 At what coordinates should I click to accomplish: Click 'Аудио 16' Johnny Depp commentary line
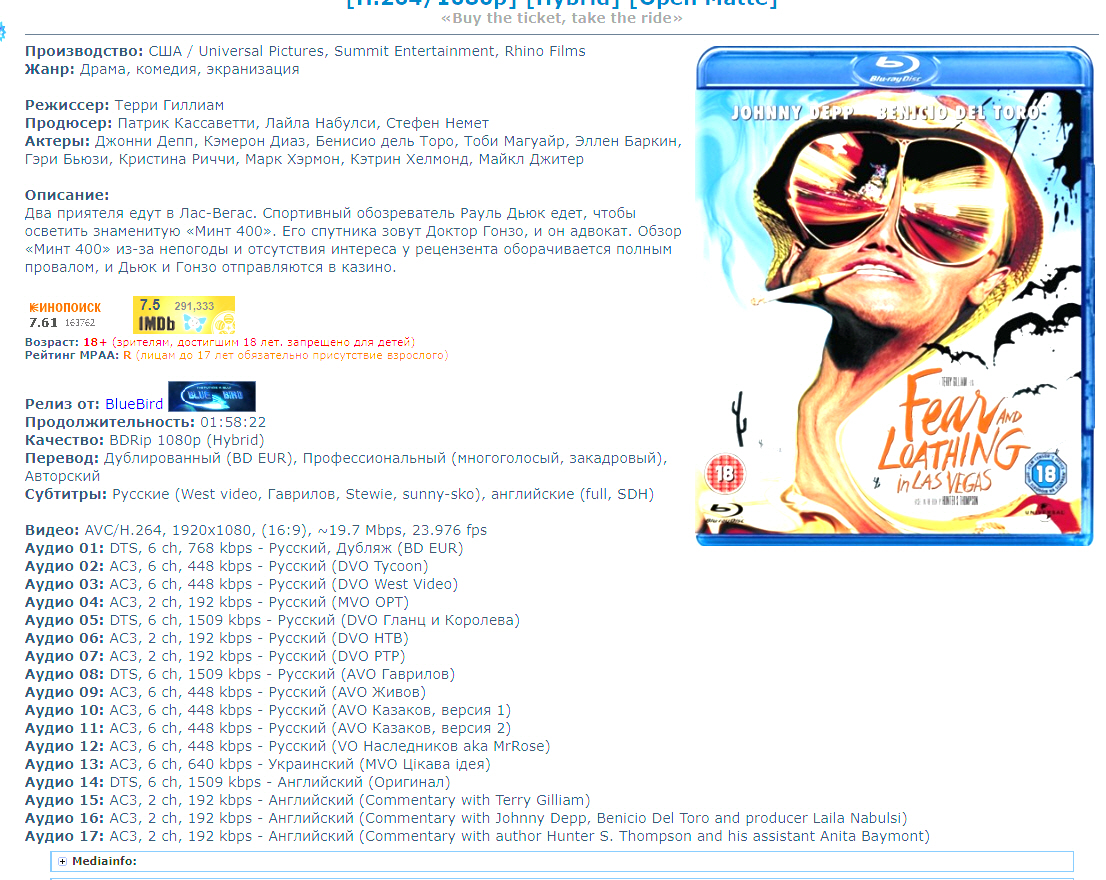tap(466, 818)
